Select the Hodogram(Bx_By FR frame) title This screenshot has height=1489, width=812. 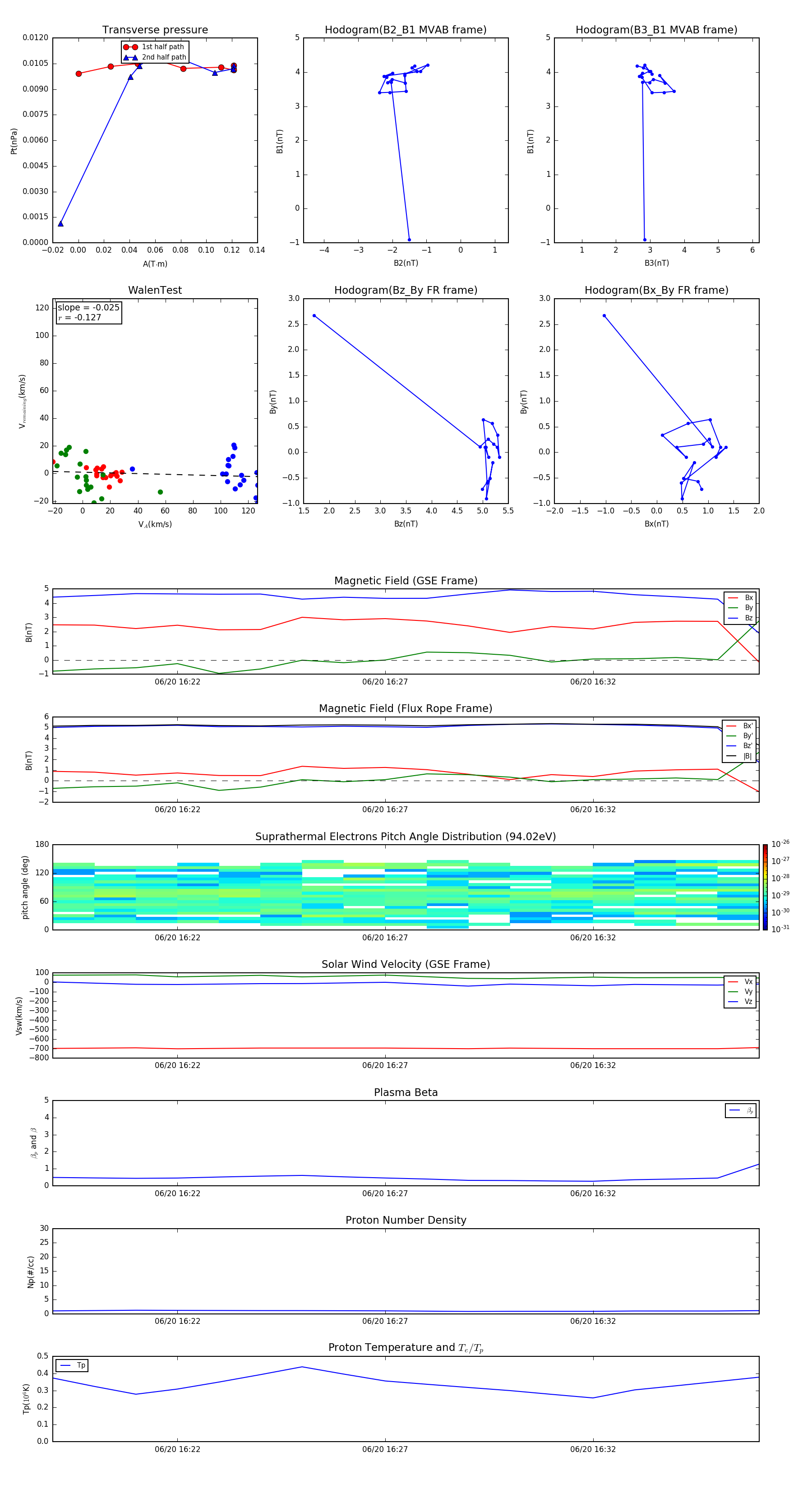[x=656, y=290]
